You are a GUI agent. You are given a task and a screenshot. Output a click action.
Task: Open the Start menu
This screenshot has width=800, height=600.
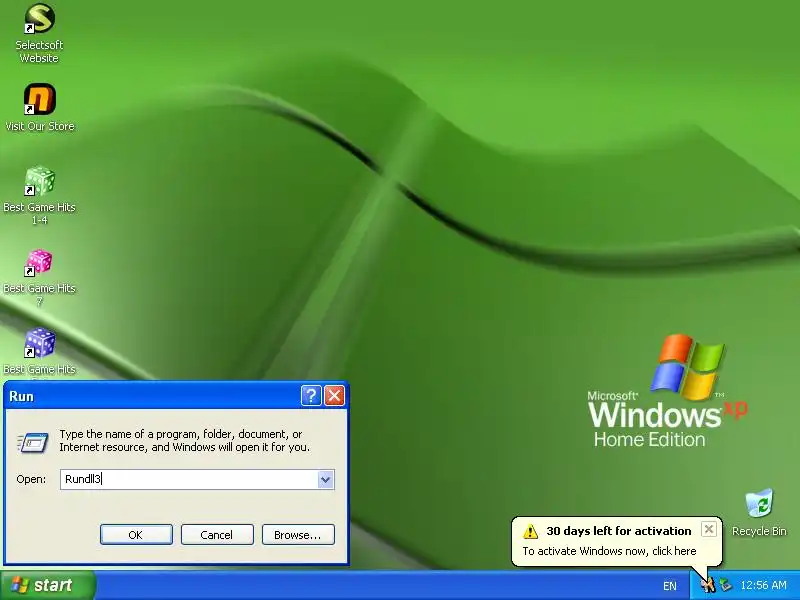[x=47, y=585]
